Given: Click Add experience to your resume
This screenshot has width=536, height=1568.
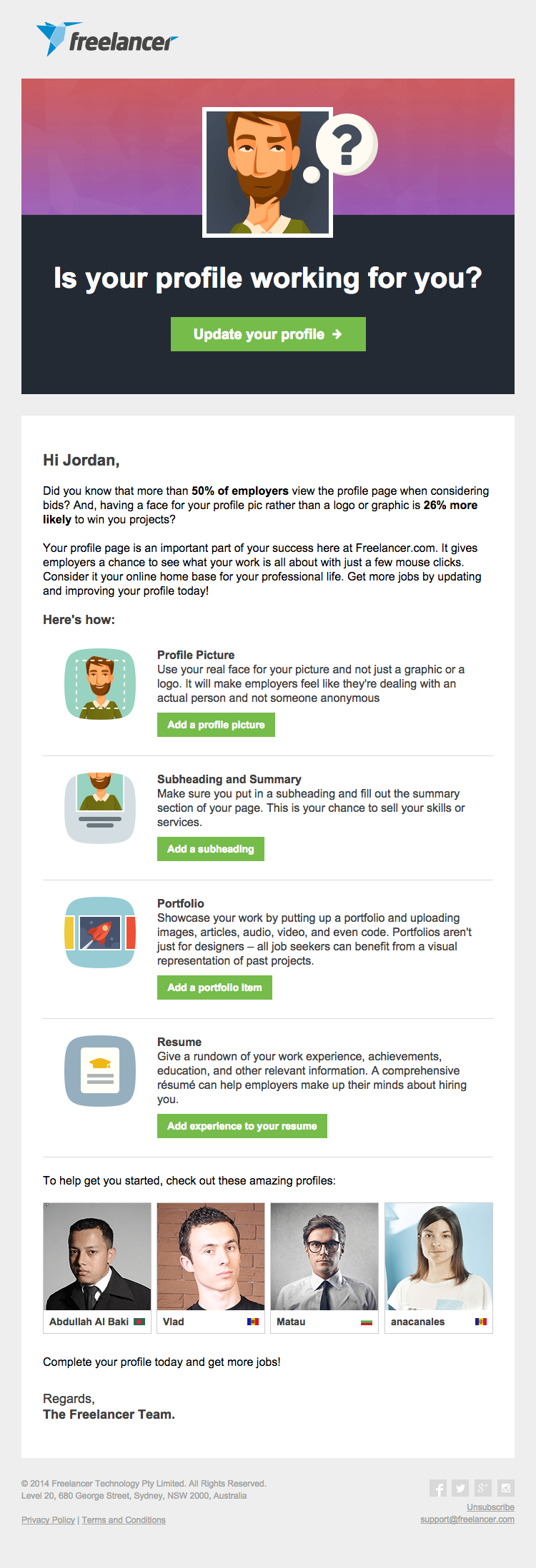Looking at the screenshot, I should [242, 1126].
